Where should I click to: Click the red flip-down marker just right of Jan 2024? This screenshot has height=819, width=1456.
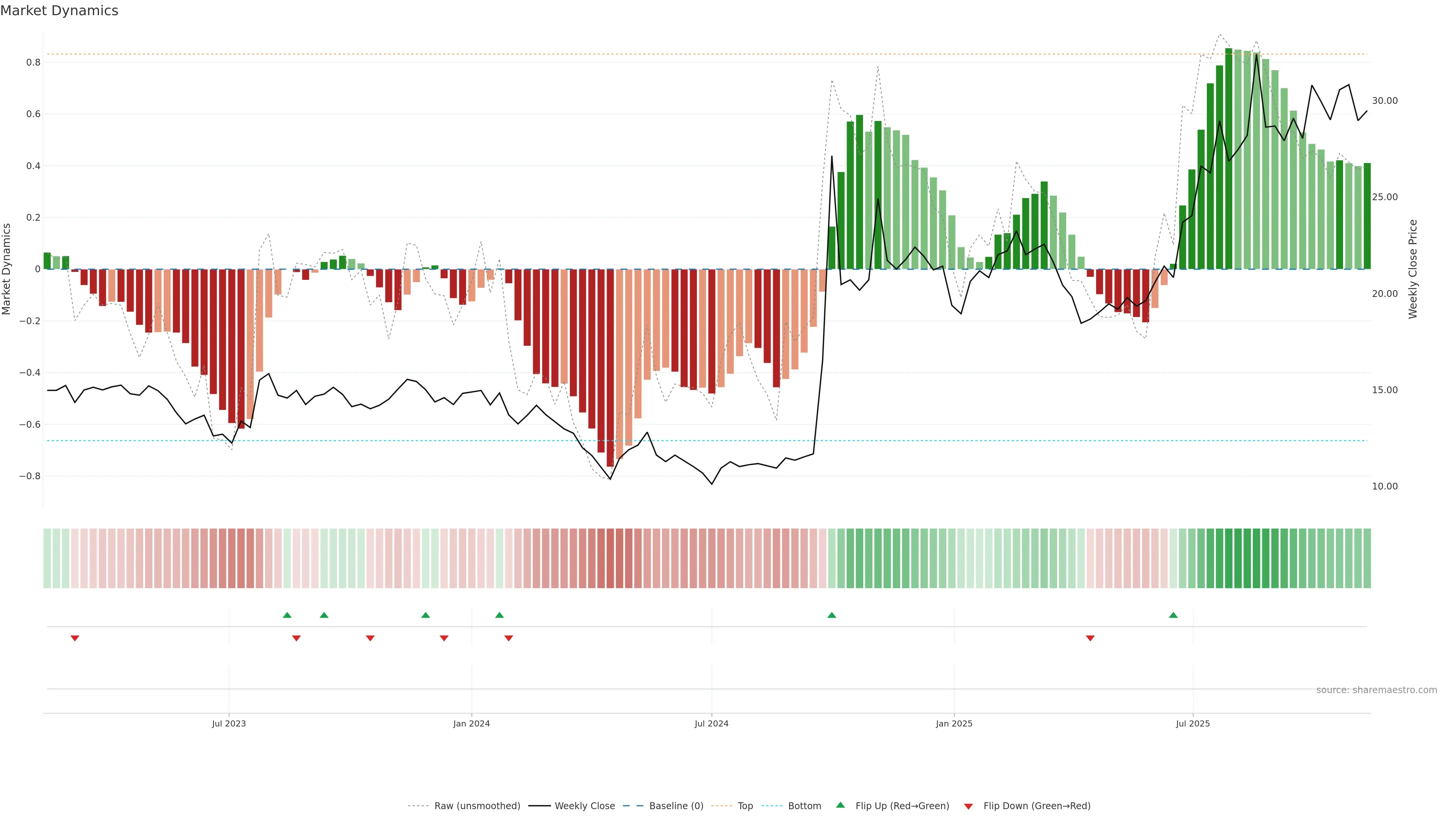[509, 638]
